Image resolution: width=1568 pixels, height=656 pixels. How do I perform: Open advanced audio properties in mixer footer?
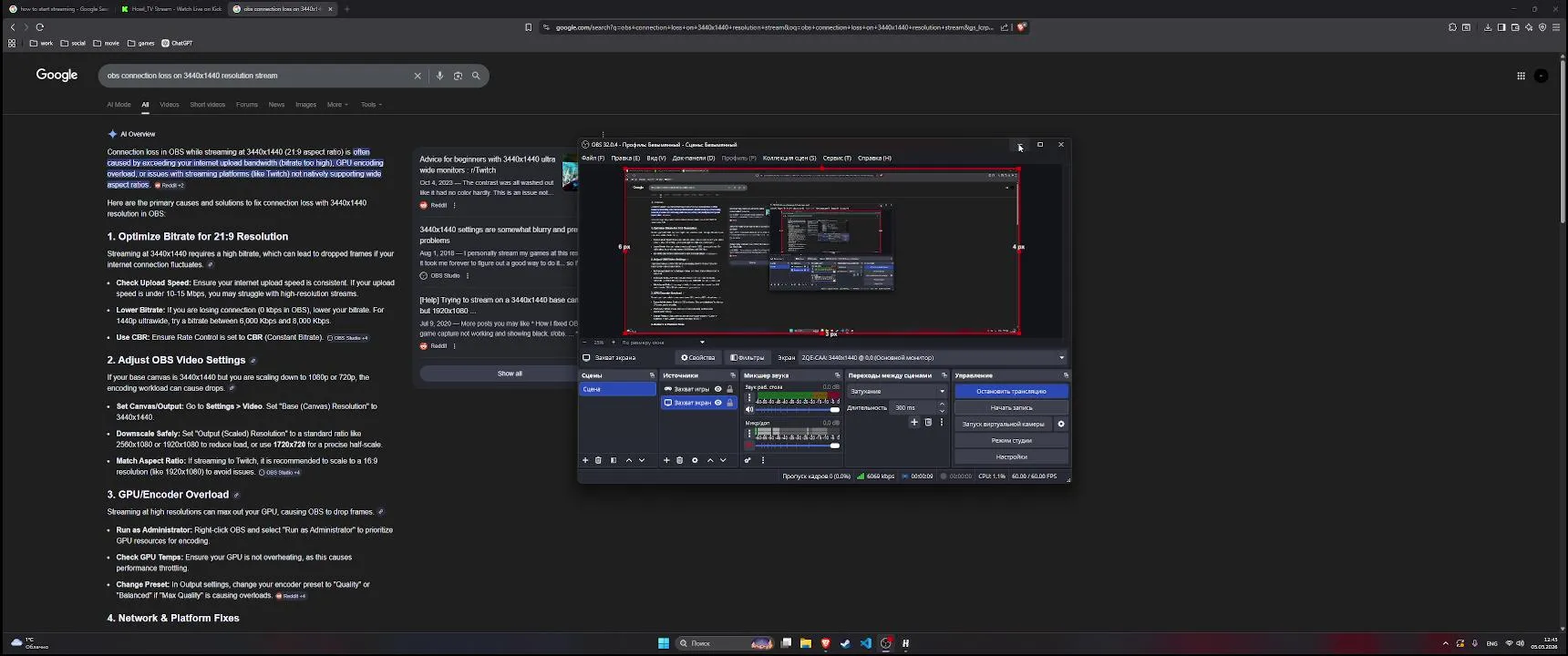748,460
